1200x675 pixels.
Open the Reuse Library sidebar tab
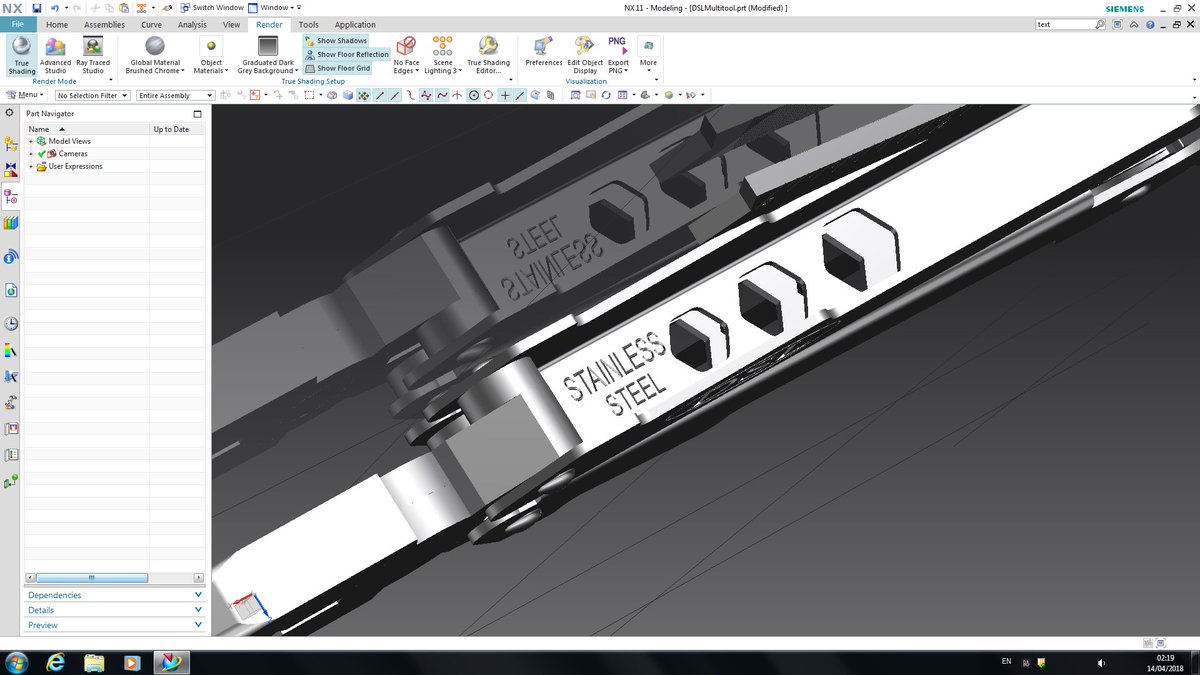(x=11, y=222)
